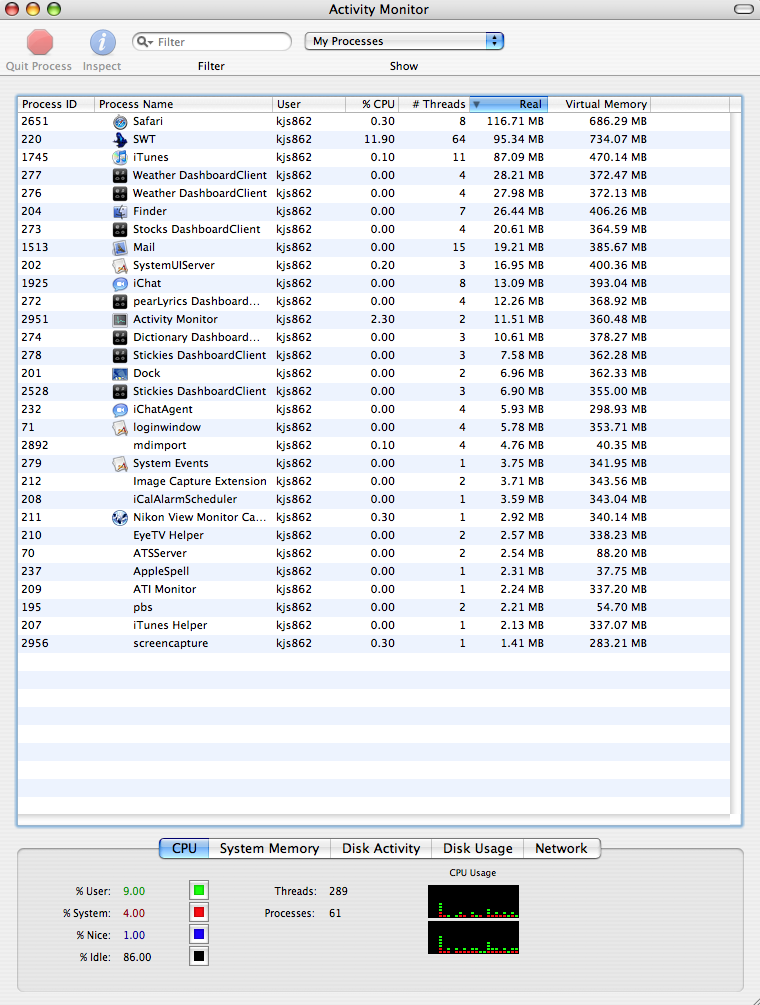
Task: Click the Dictionary Dashboard icon
Action: pos(120,337)
